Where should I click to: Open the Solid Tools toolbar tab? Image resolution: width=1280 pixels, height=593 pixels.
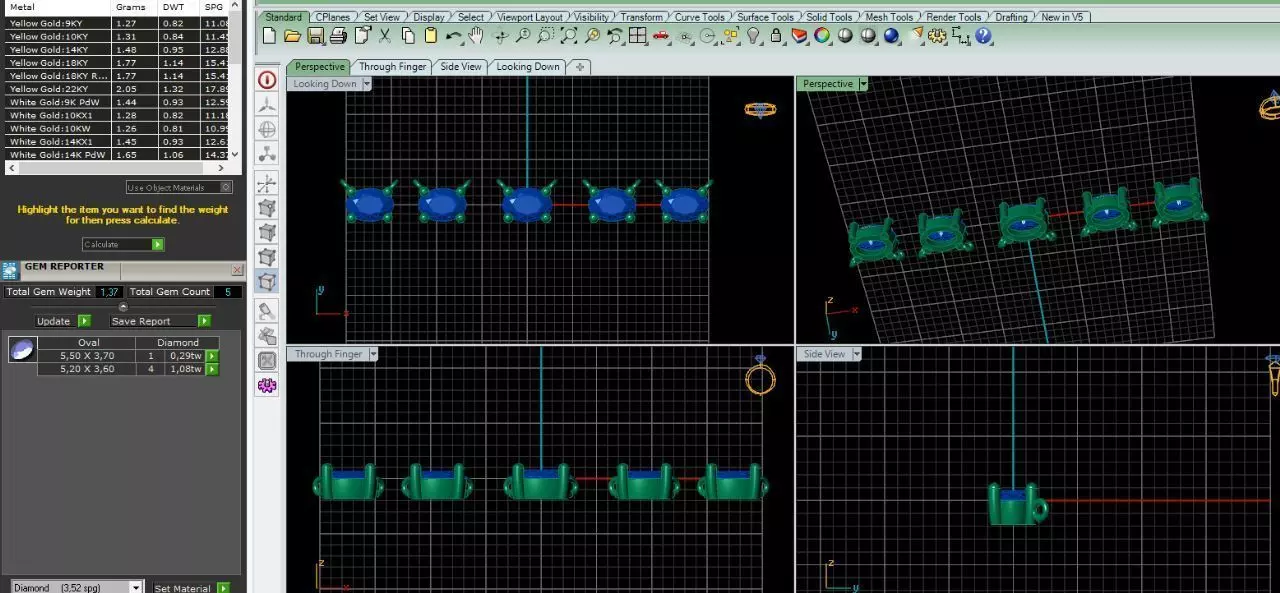[829, 17]
